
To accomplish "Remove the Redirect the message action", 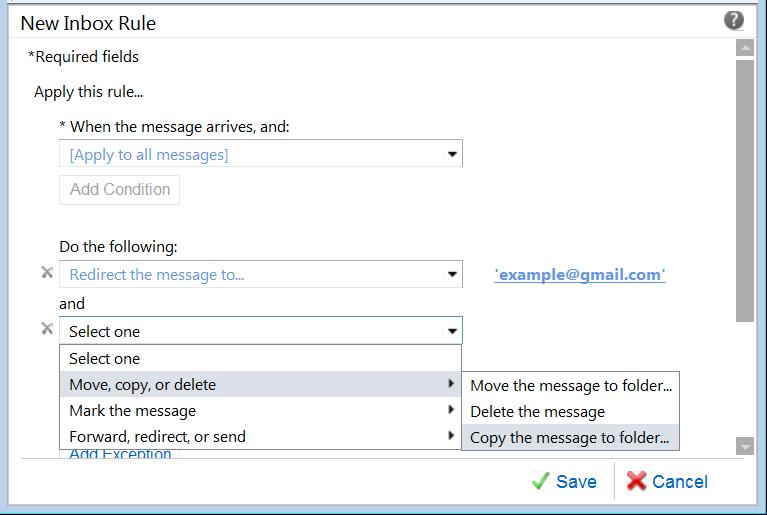I will (x=46, y=273).
